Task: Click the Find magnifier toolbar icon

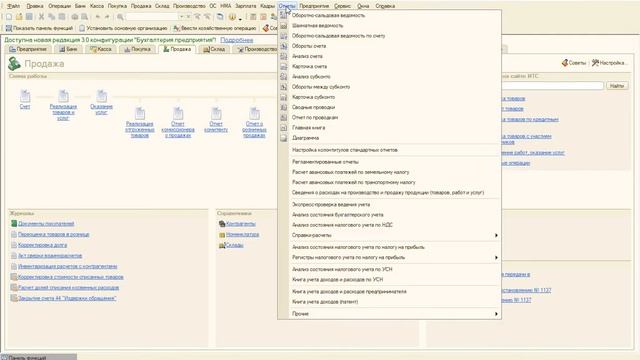Action: tap(120, 17)
